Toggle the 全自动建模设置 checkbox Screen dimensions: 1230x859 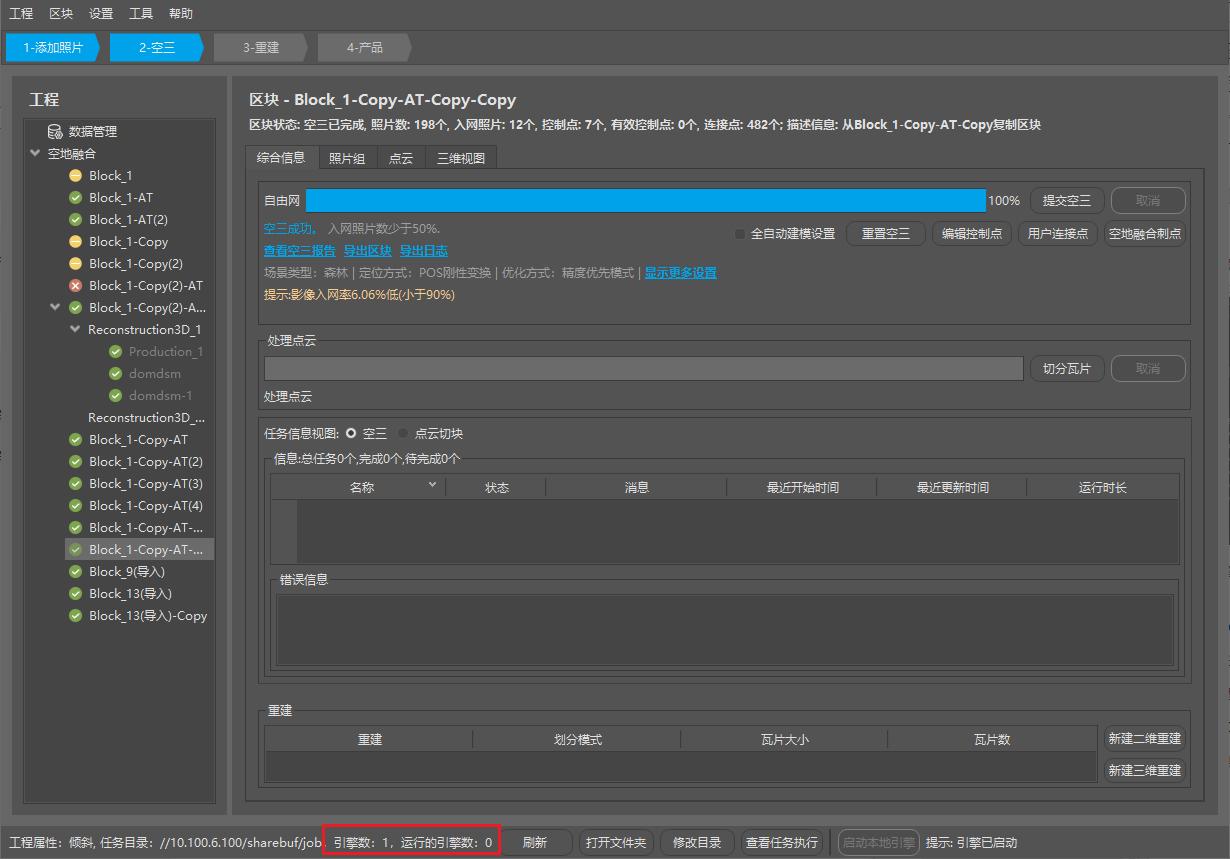coord(740,234)
